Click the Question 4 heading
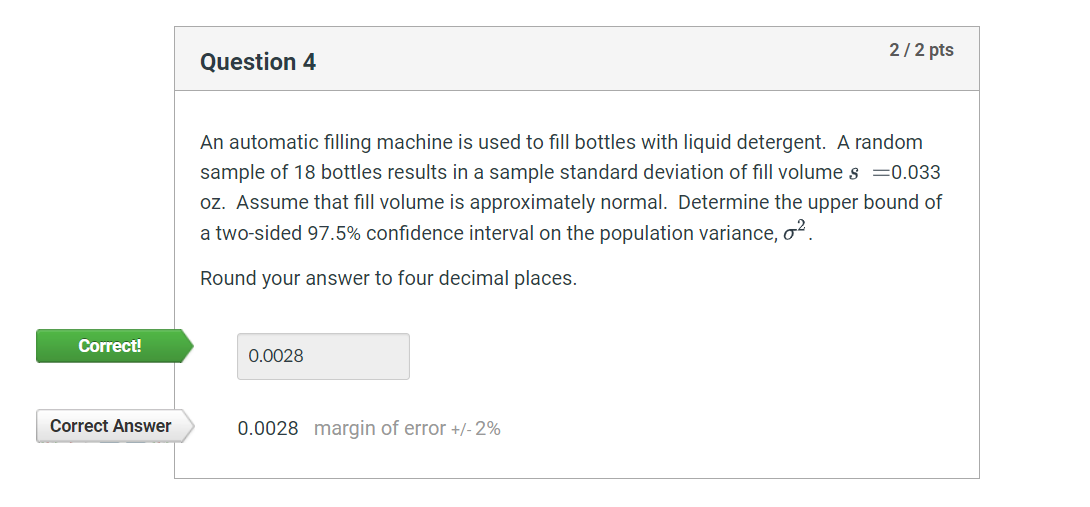 pos(258,62)
